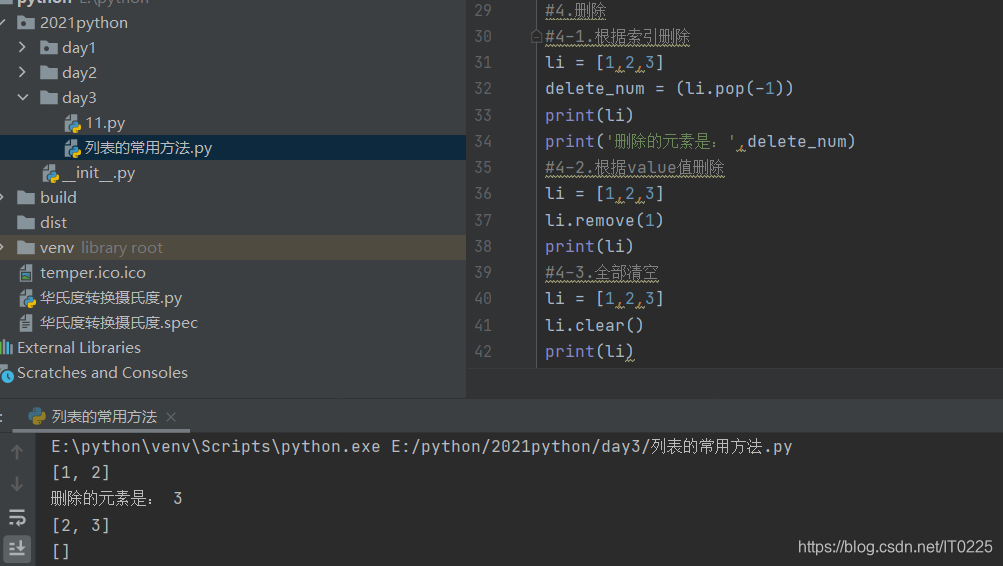Click line number 41 in gutter
The width and height of the screenshot is (1003, 566).
[483, 325]
